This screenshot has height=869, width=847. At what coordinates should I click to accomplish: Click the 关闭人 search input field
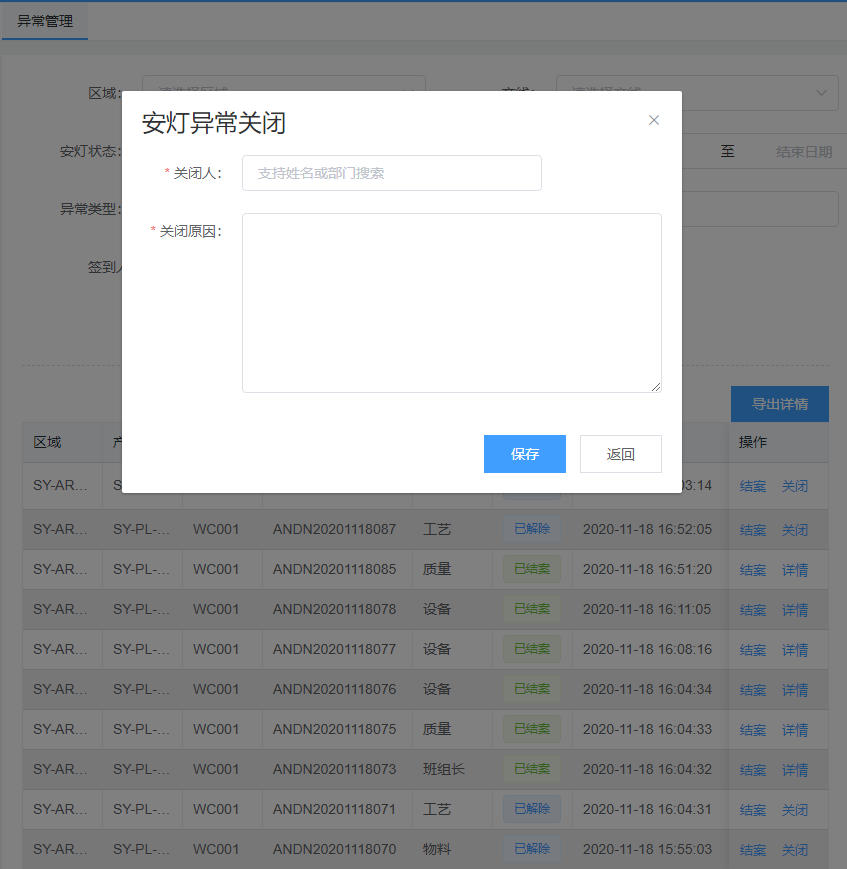[x=391, y=173]
